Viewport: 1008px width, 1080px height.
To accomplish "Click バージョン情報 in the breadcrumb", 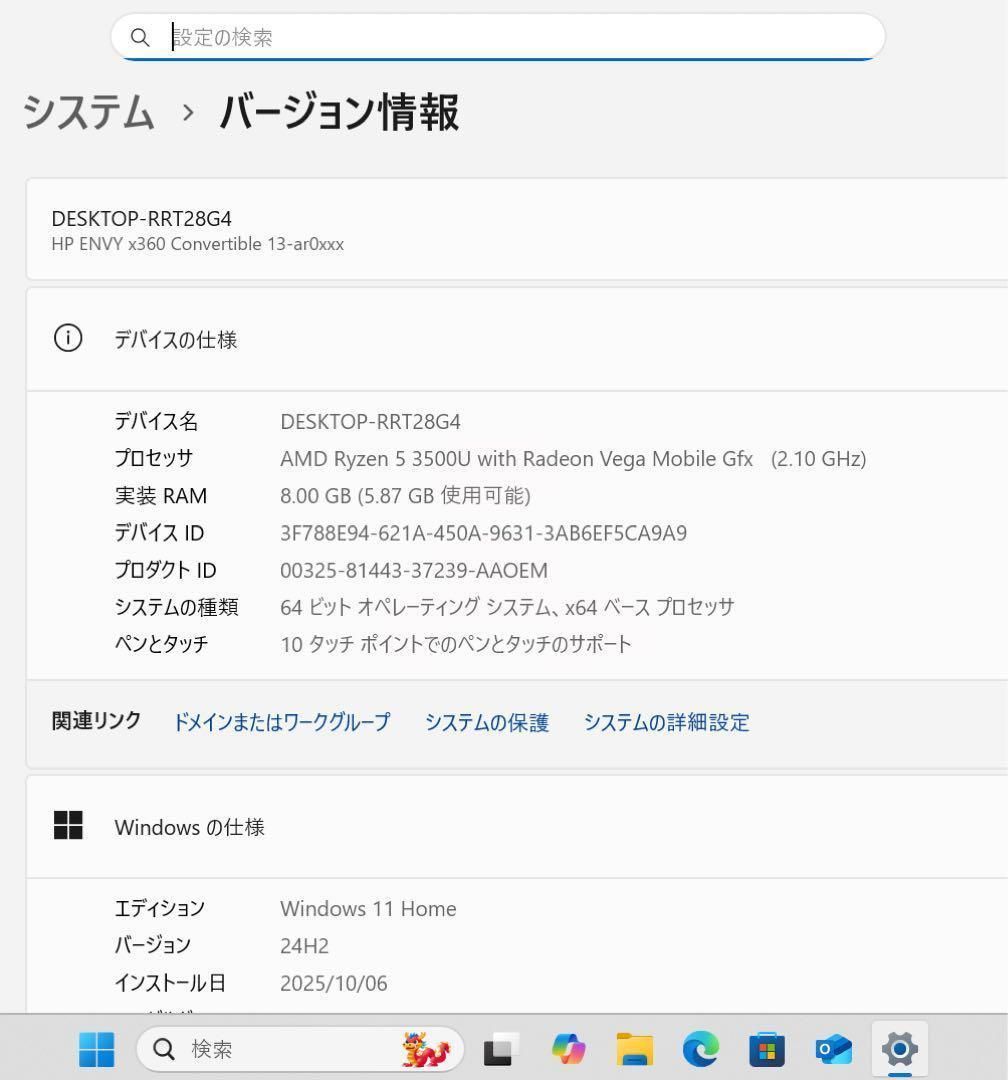I will point(340,113).
